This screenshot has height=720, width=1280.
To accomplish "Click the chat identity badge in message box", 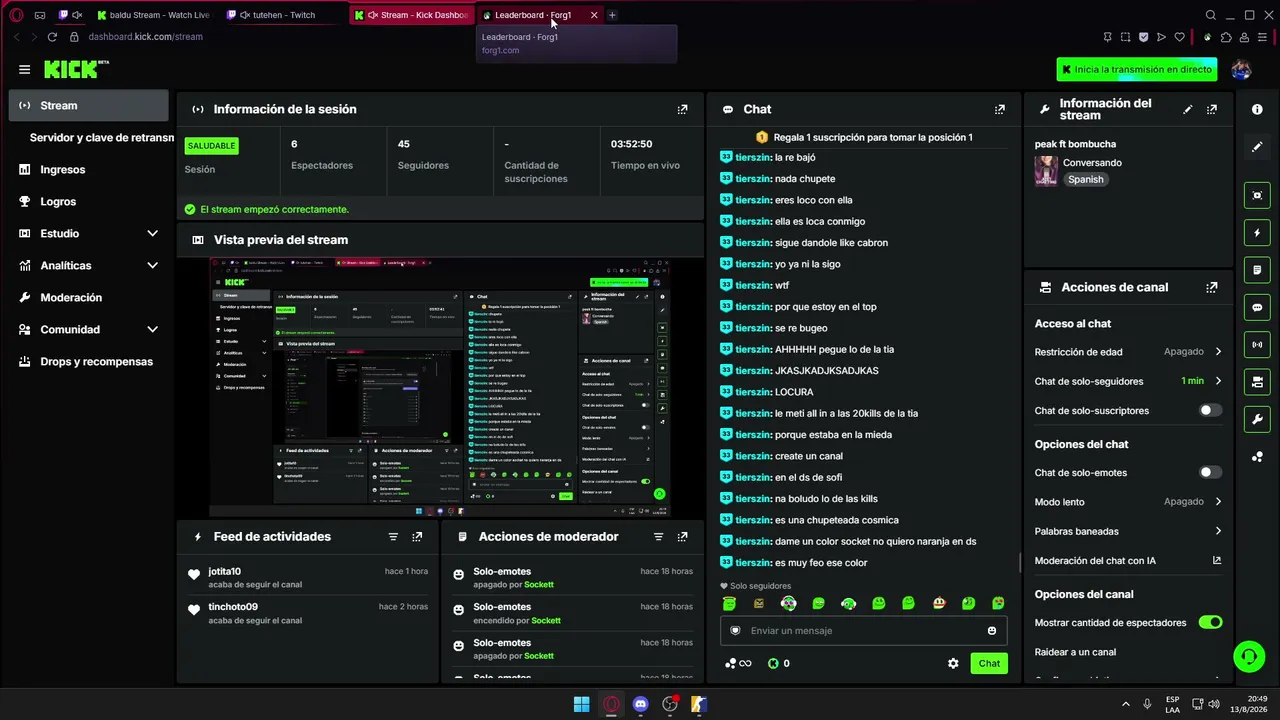I will (735, 631).
